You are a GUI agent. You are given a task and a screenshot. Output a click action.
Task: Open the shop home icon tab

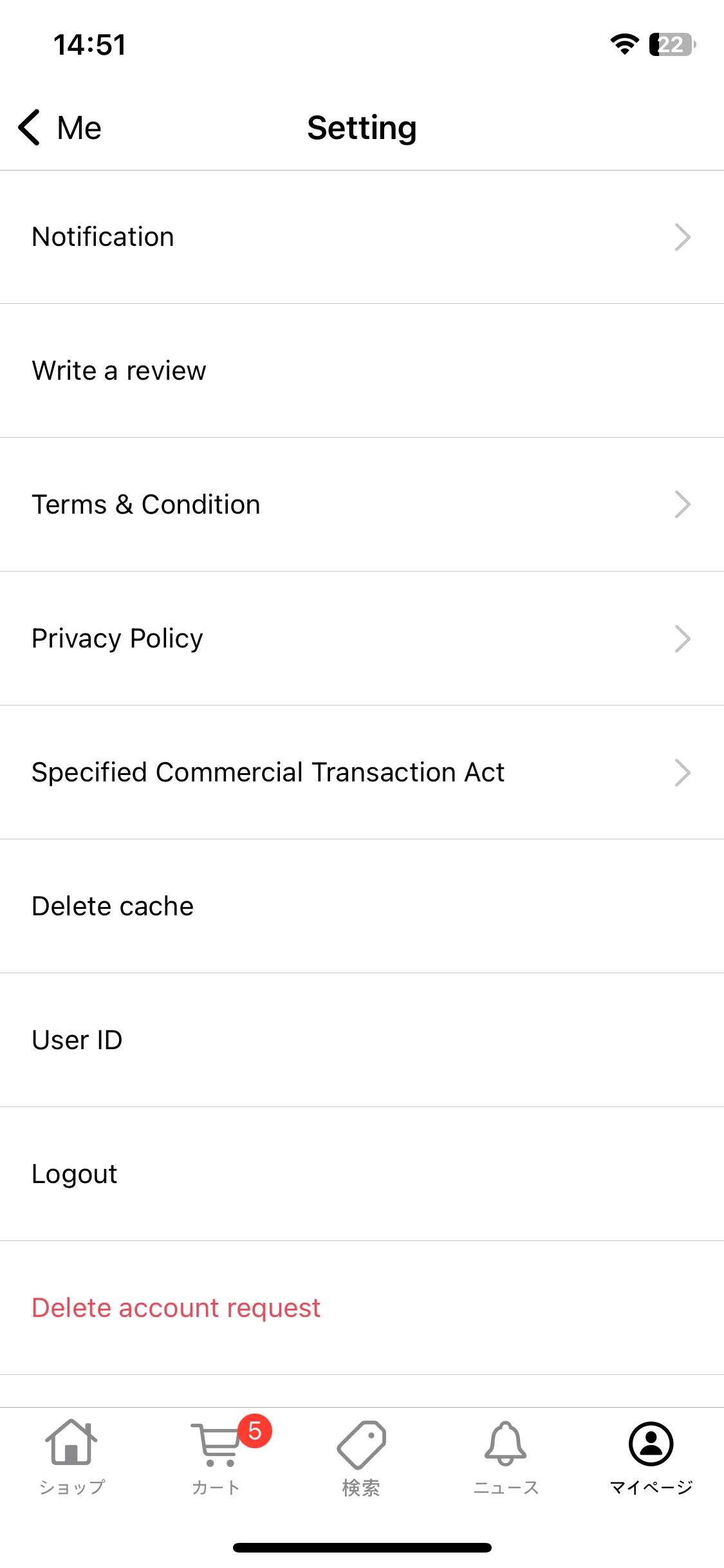tap(71, 1442)
